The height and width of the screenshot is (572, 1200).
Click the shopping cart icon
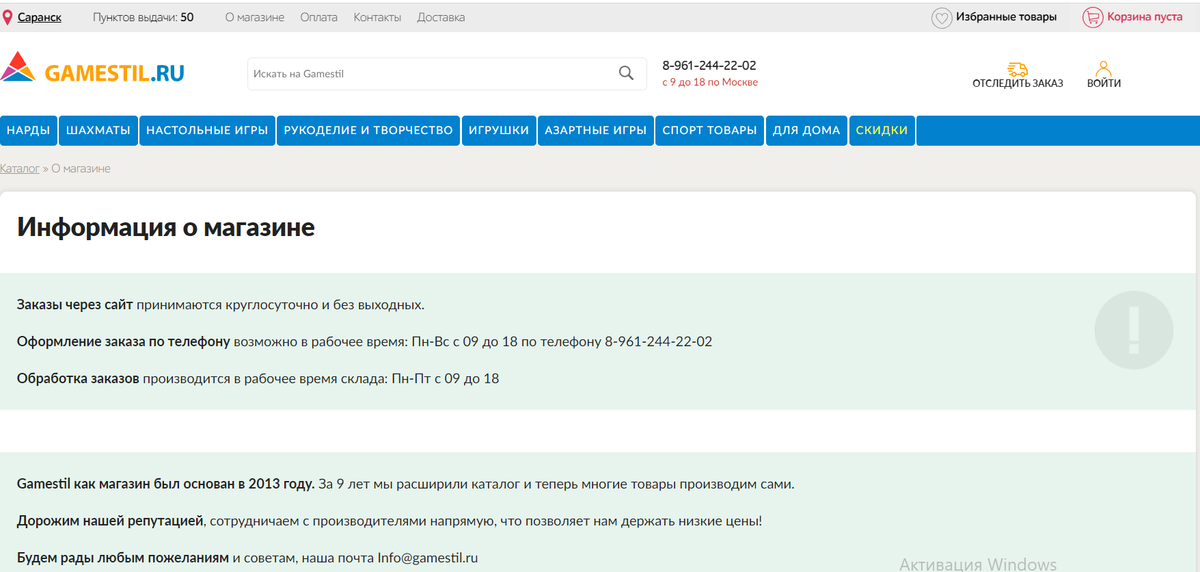[x=1092, y=17]
